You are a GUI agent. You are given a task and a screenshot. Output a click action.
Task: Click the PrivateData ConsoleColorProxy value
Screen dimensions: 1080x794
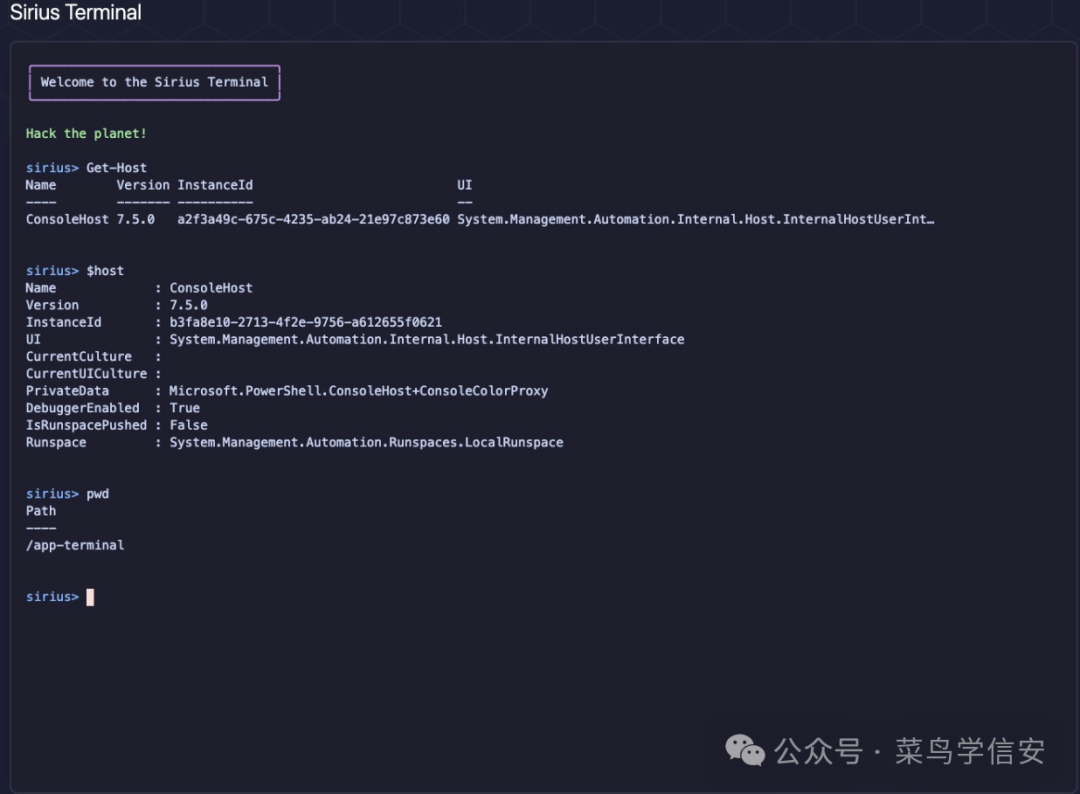tap(358, 391)
